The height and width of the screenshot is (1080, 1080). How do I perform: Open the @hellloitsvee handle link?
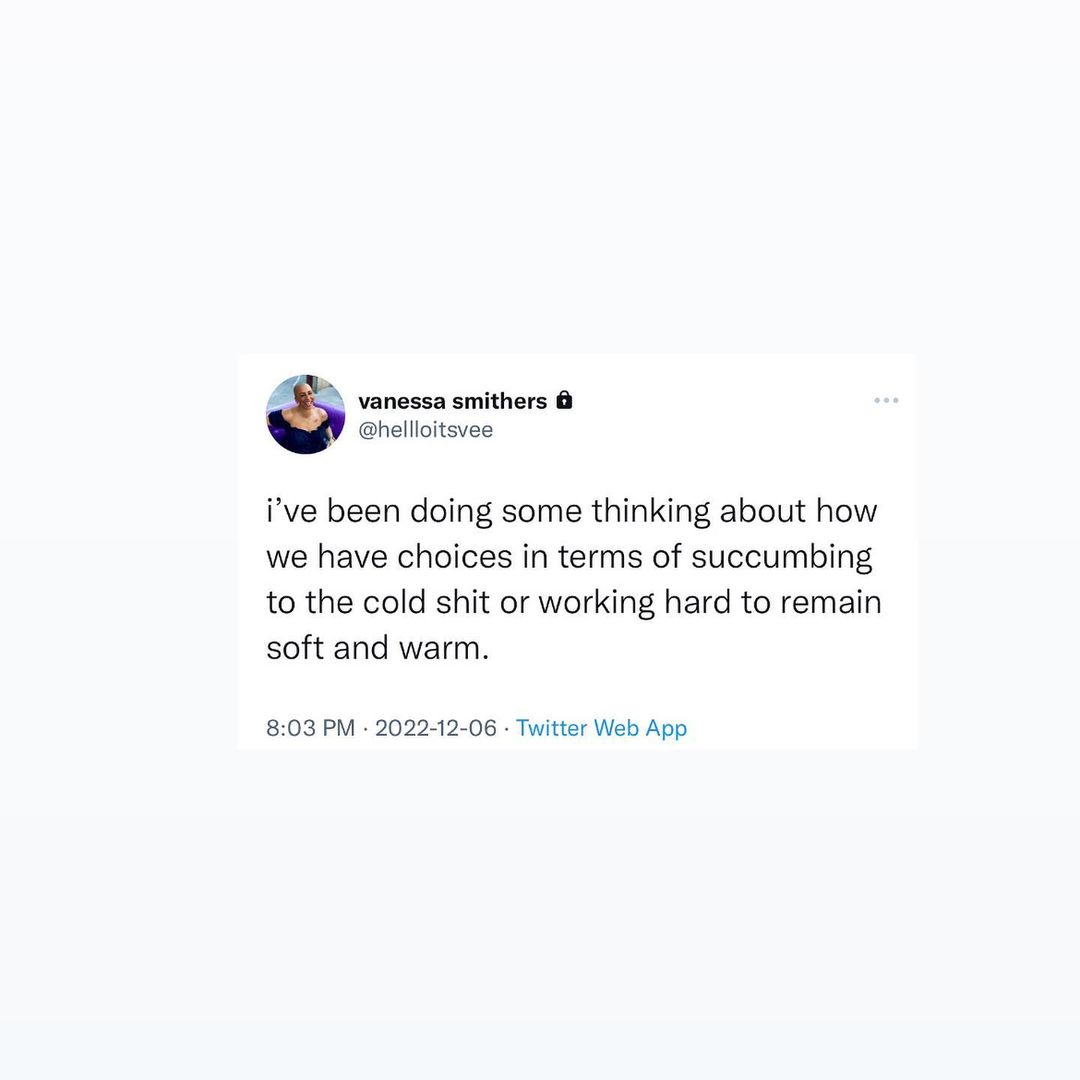point(425,430)
